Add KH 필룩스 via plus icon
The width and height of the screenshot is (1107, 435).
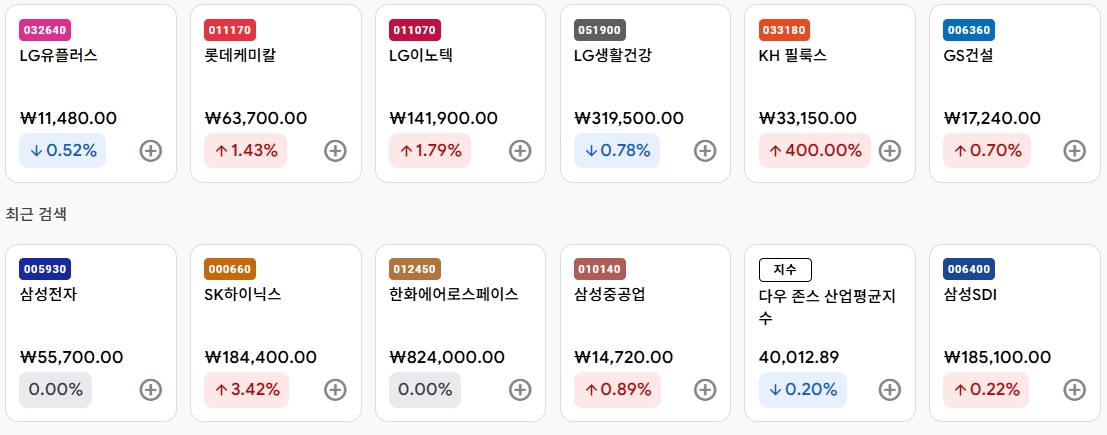pyautogui.click(x=890, y=150)
